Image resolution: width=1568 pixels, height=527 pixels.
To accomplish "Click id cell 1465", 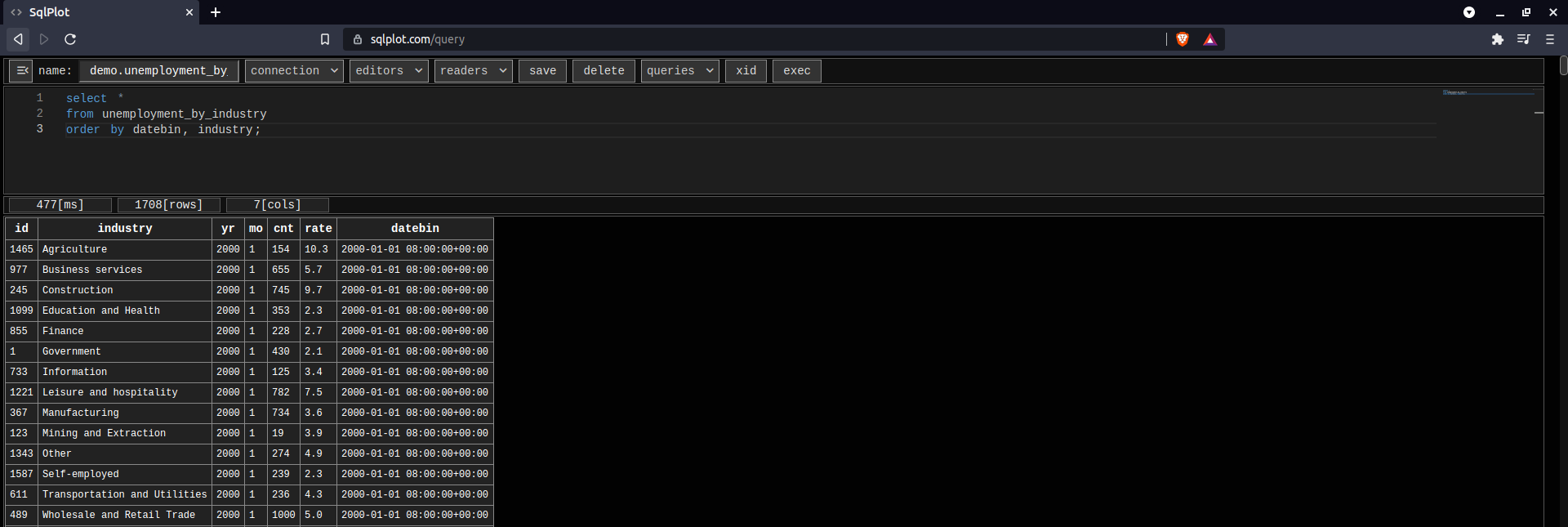I will (x=21, y=249).
